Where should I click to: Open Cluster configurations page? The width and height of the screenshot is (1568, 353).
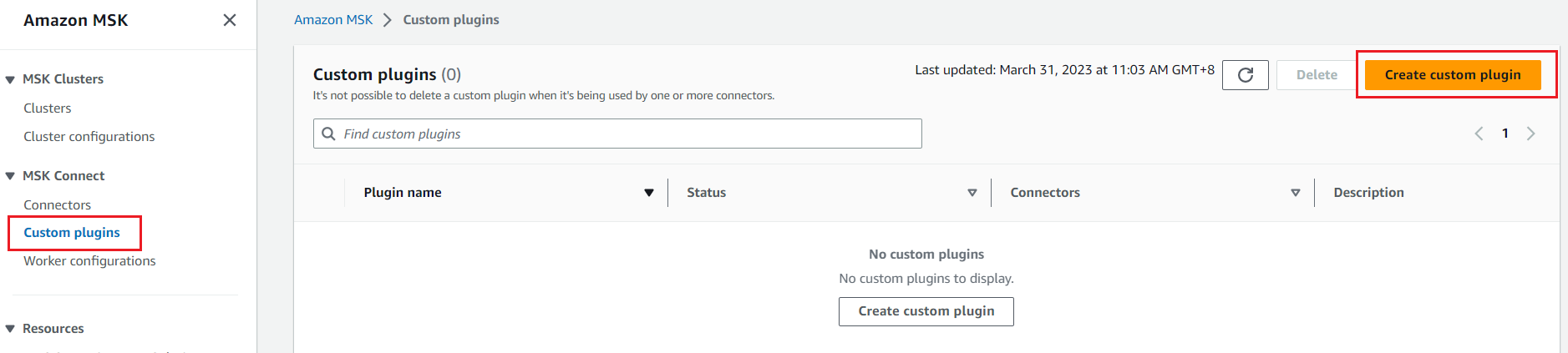89,137
